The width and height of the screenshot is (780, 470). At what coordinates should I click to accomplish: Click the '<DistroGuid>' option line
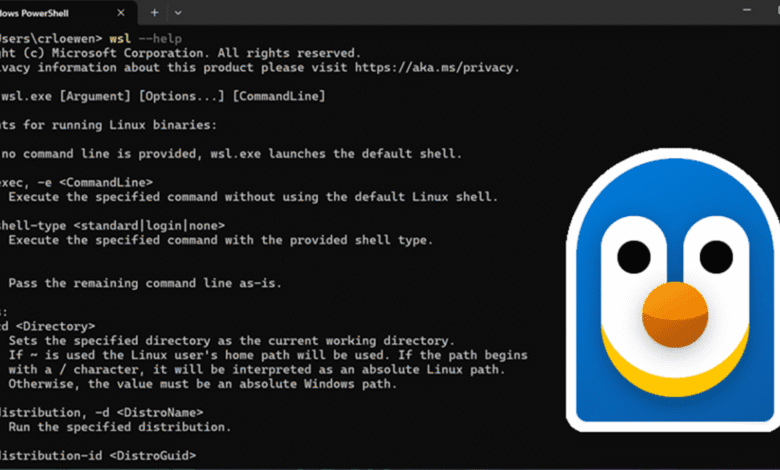coord(98,456)
